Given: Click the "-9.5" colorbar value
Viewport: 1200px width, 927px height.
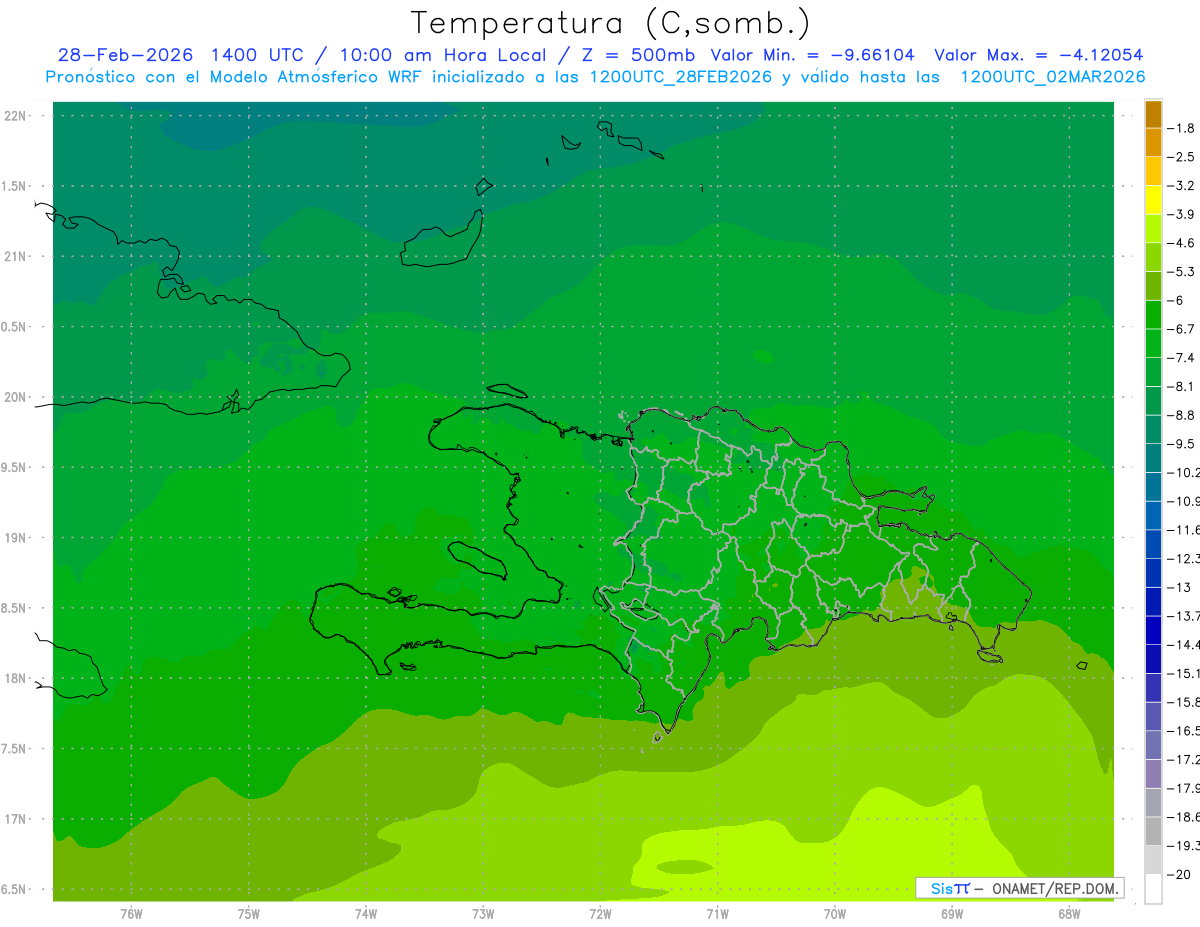Looking at the screenshot, I should [1181, 443].
